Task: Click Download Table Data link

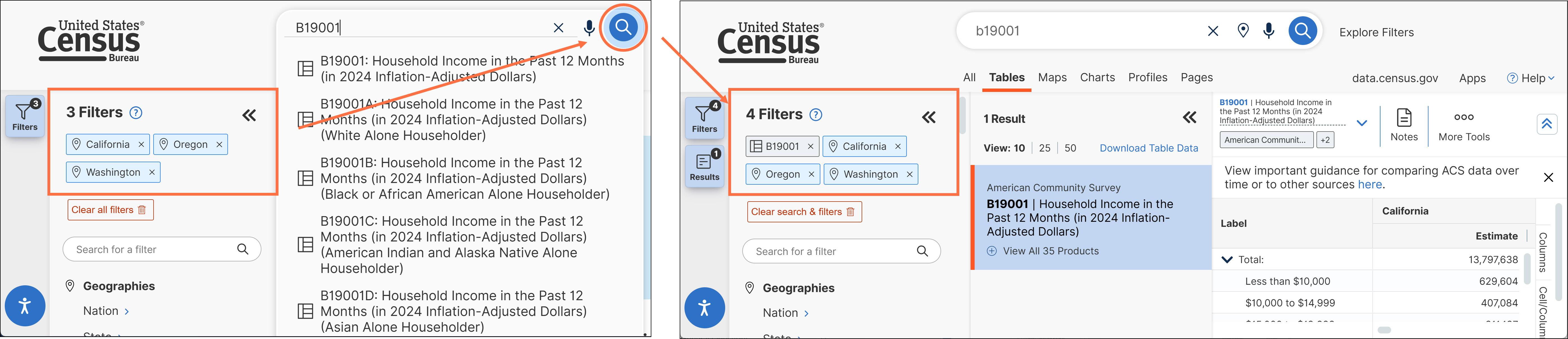Action: [1149, 148]
